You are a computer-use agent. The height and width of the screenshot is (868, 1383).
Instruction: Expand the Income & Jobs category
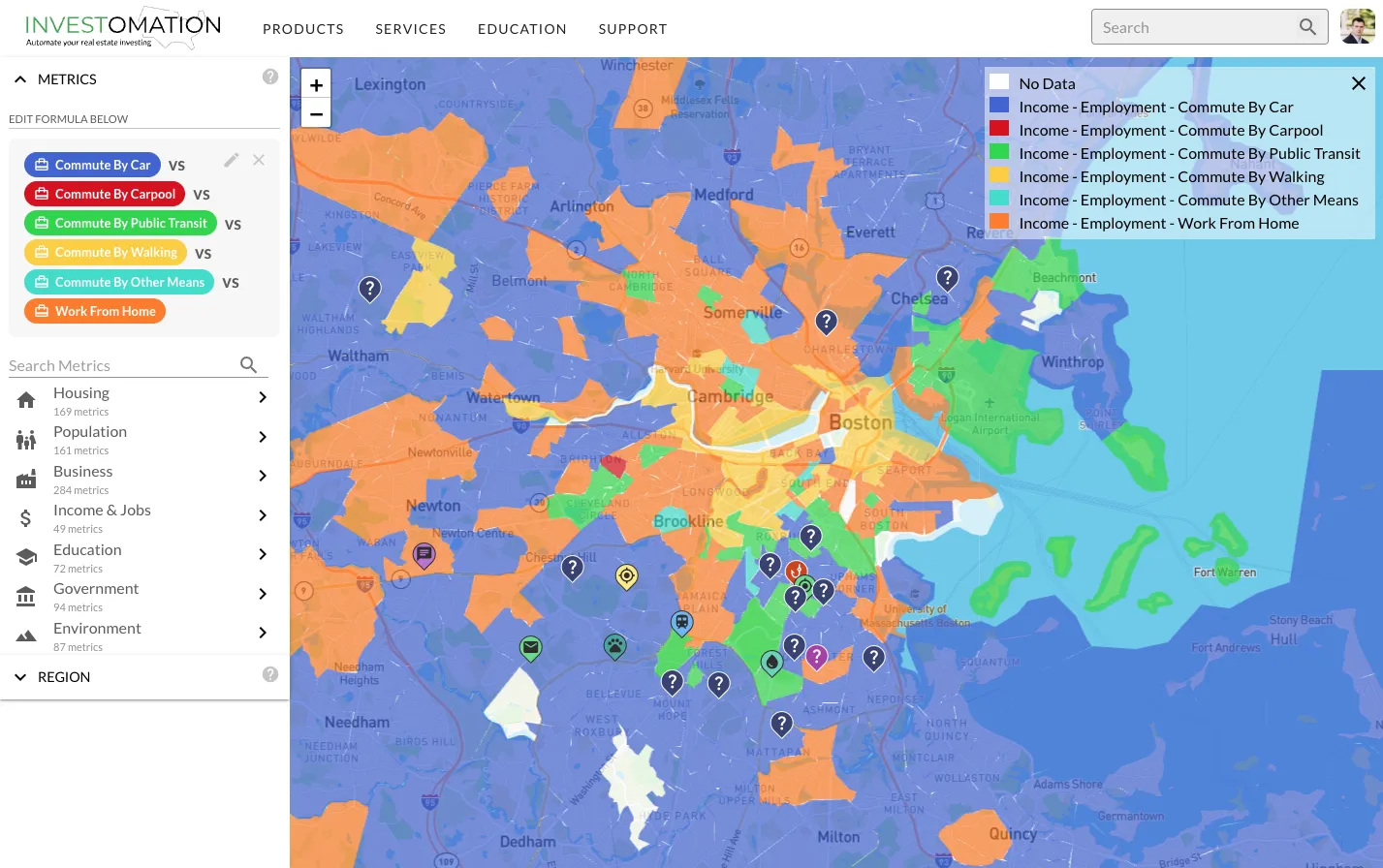pos(262,515)
